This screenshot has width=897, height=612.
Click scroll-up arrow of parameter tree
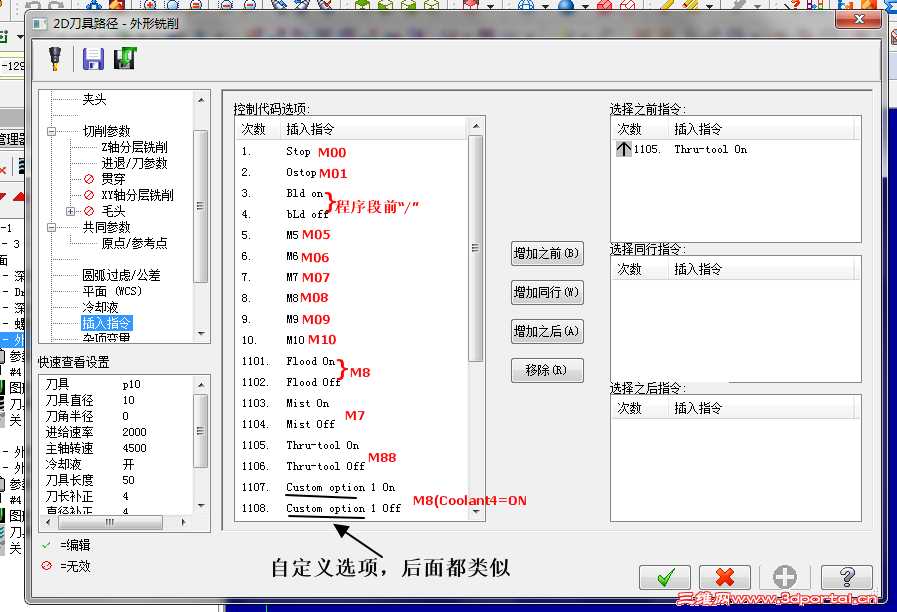(201, 100)
